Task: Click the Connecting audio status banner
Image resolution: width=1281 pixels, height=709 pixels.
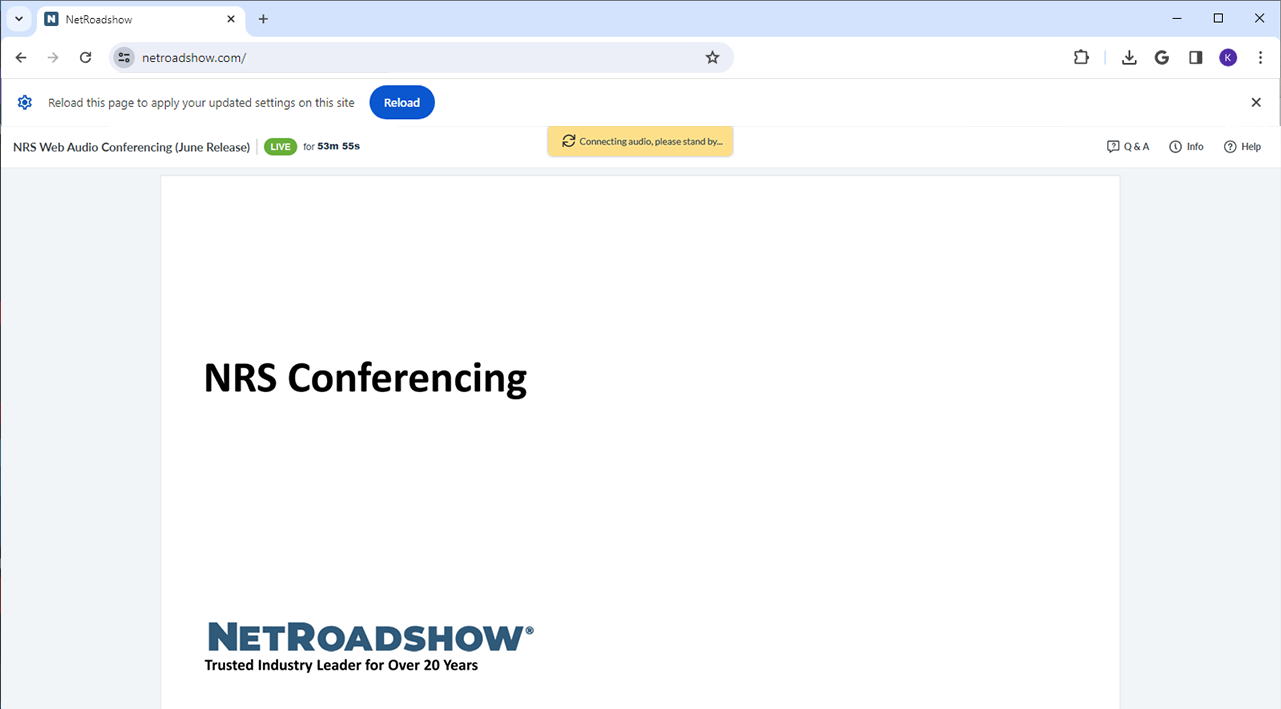Action: (639, 141)
